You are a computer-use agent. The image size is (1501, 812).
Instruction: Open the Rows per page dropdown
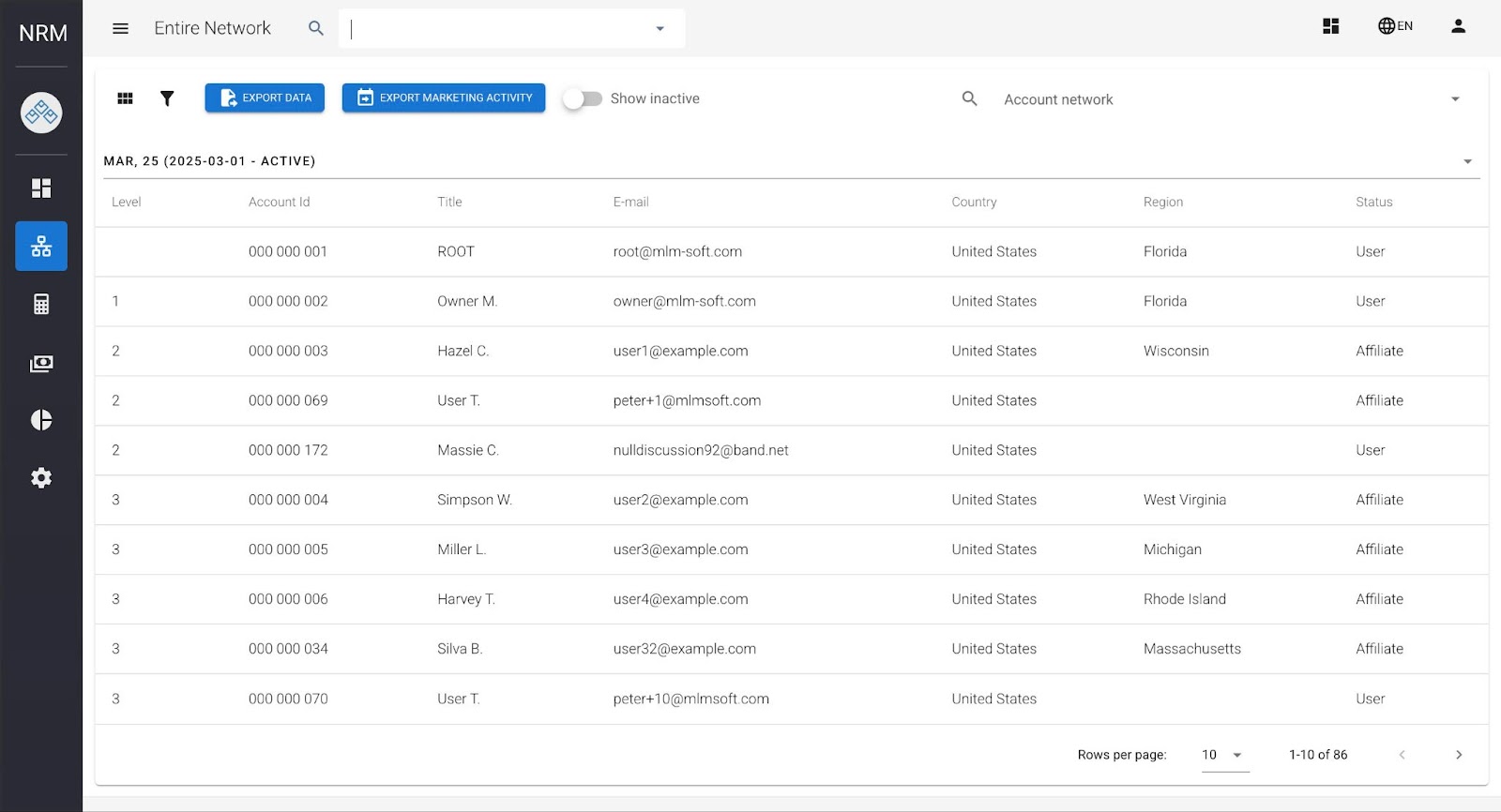point(1224,755)
